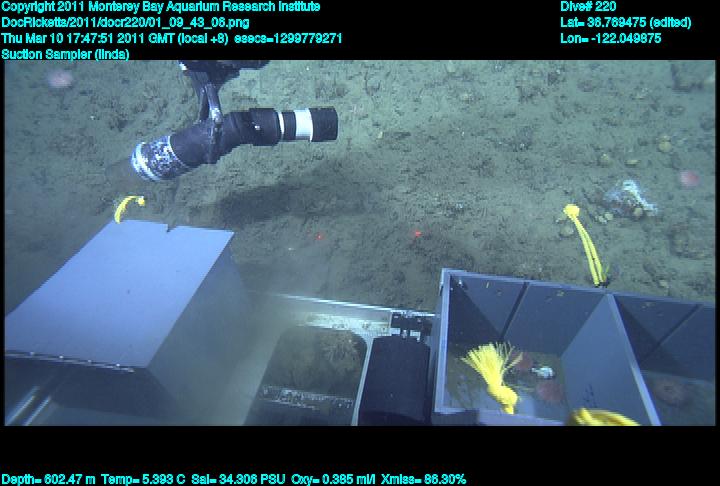Viewport: 720px width, 486px height.
Task: Select the 'Sal= 34.306 PSU' readout
Action: [x=238, y=480]
